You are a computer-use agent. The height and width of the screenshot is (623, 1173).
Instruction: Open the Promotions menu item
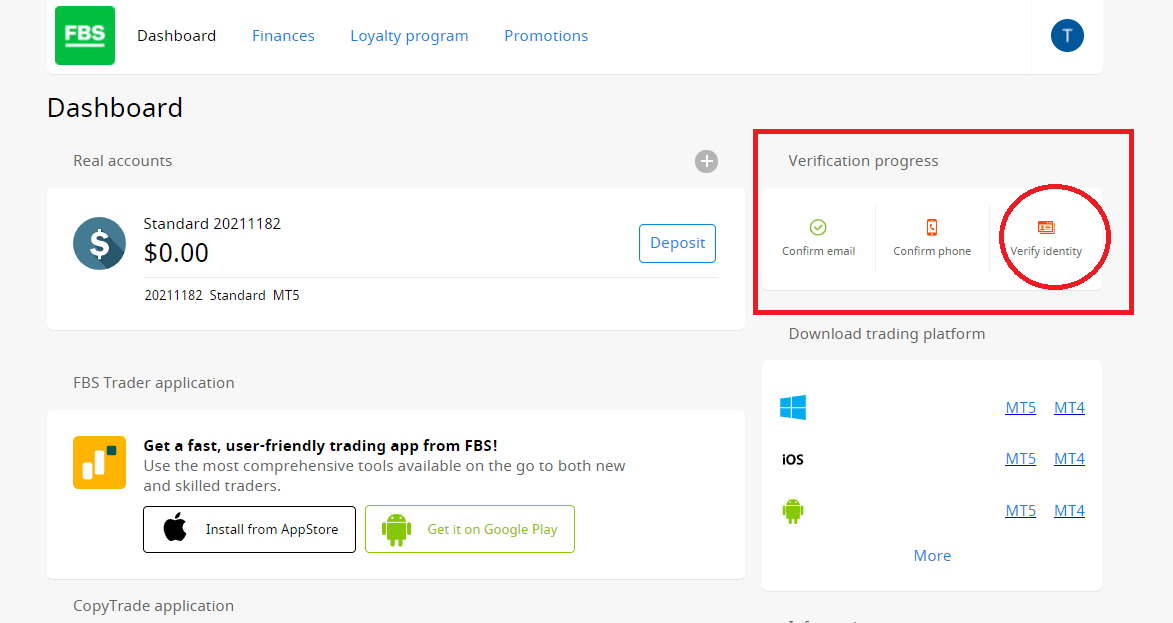point(546,36)
